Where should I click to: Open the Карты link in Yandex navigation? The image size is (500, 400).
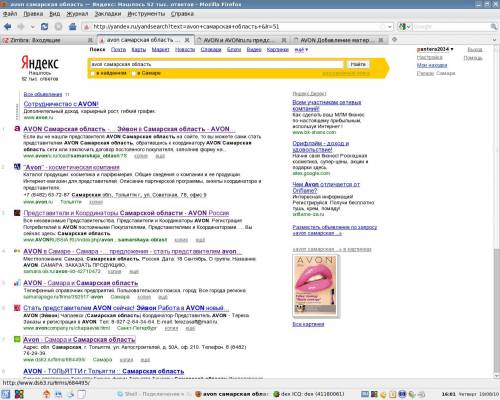(x=139, y=49)
